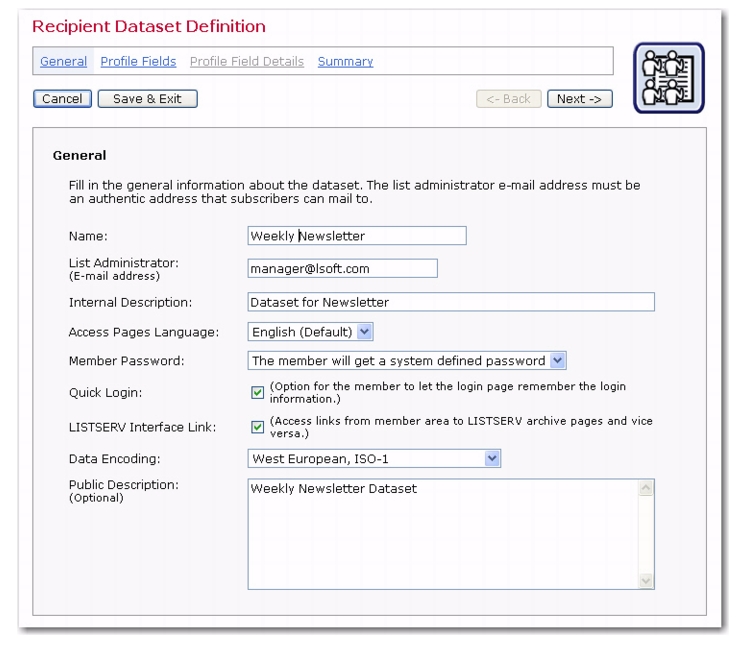Go to the Summary tab
The height and width of the screenshot is (650, 743).
(345, 62)
